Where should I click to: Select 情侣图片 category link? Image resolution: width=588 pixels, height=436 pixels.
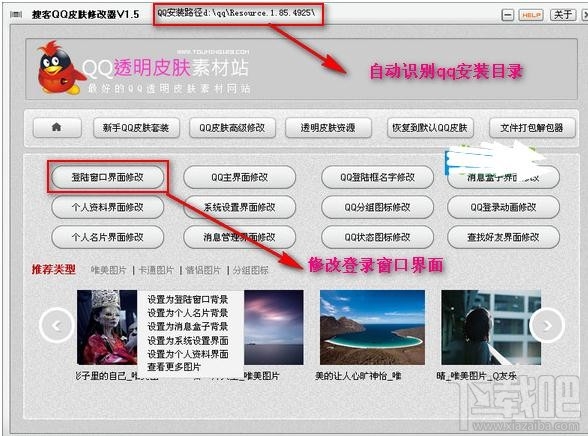coord(203,270)
